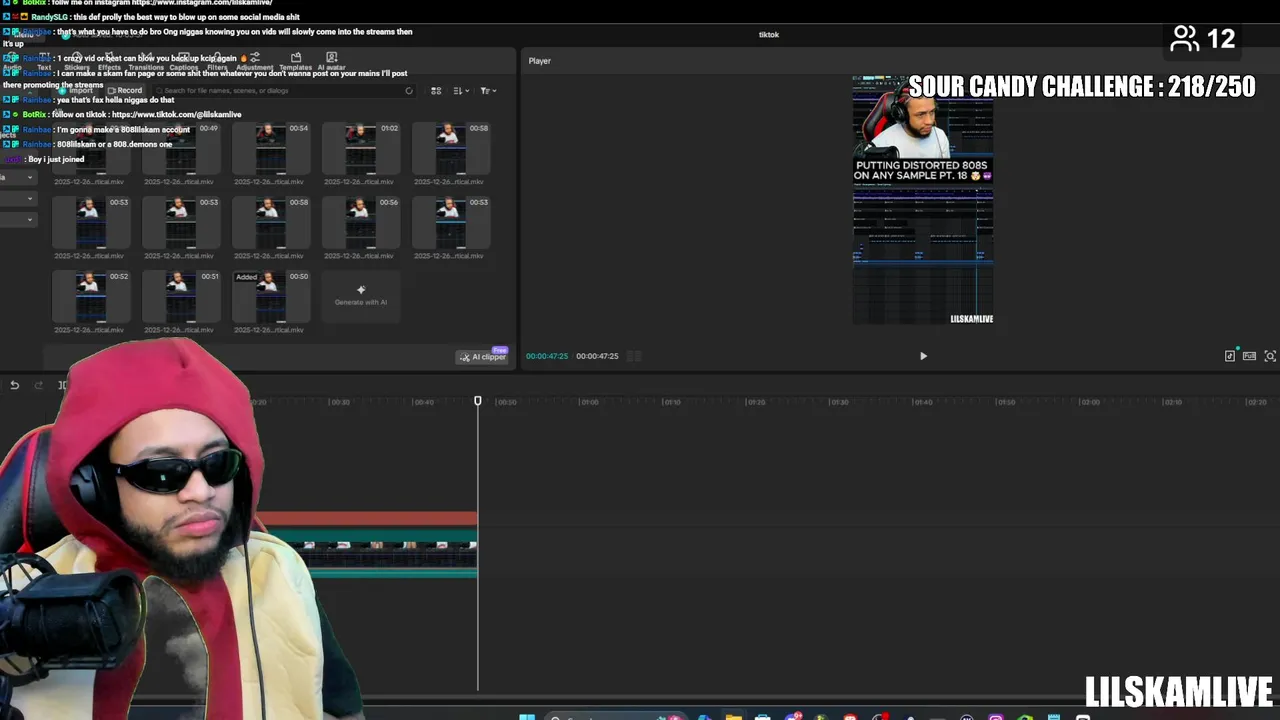Open the TikTok export icon in Player
Image resolution: width=1280 pixels, height=720 pixels.
click(x=1230, y=356)
